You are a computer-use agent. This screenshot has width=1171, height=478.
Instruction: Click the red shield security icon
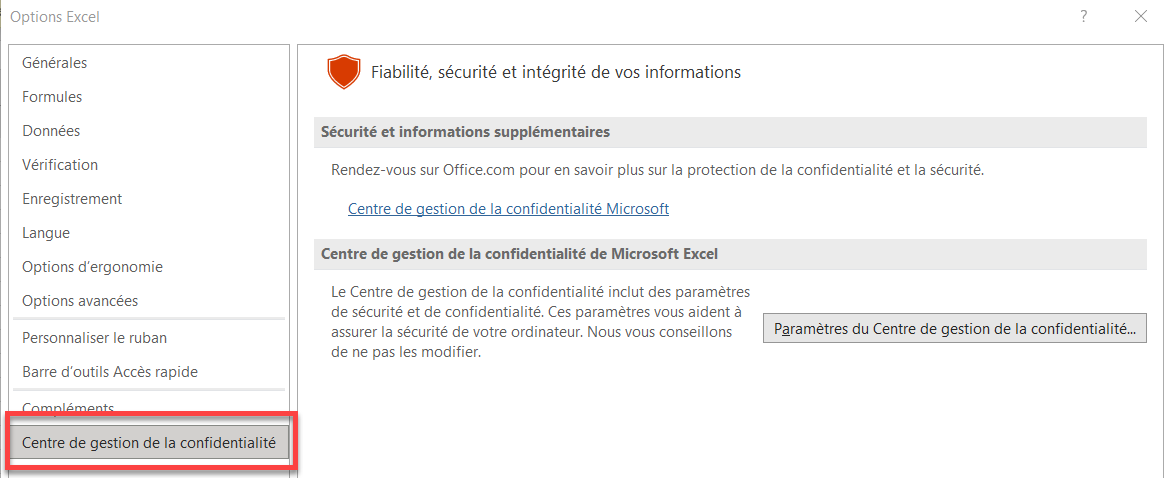point(344,72)
